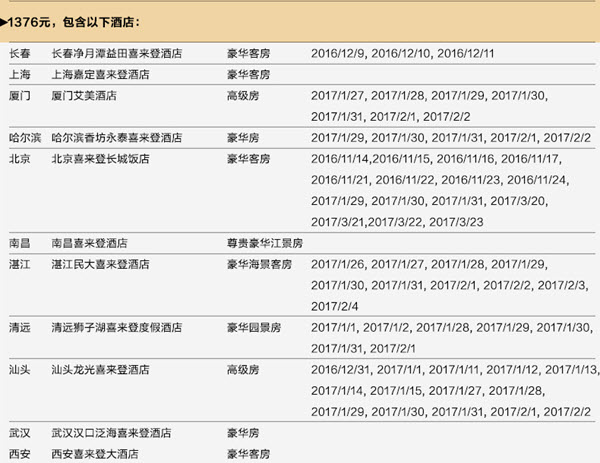Click the last 汕头 date line starting '2017/1/29'
600x463 pixels.
click(x=451, y=411)
